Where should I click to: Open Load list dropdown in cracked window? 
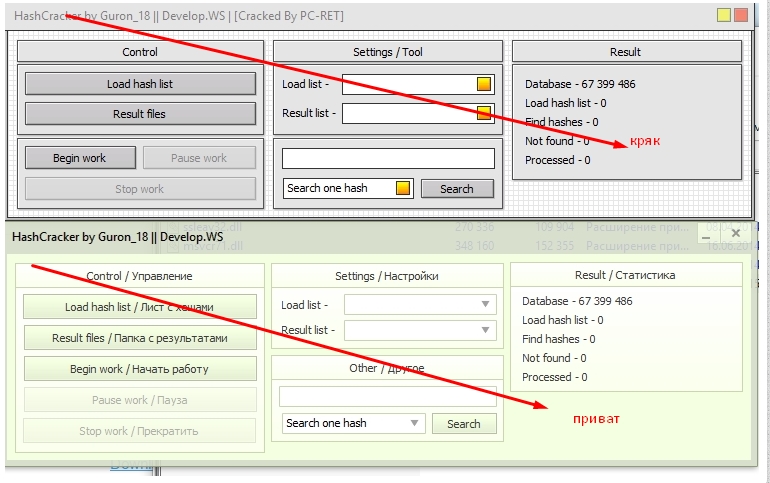point(484,84)
